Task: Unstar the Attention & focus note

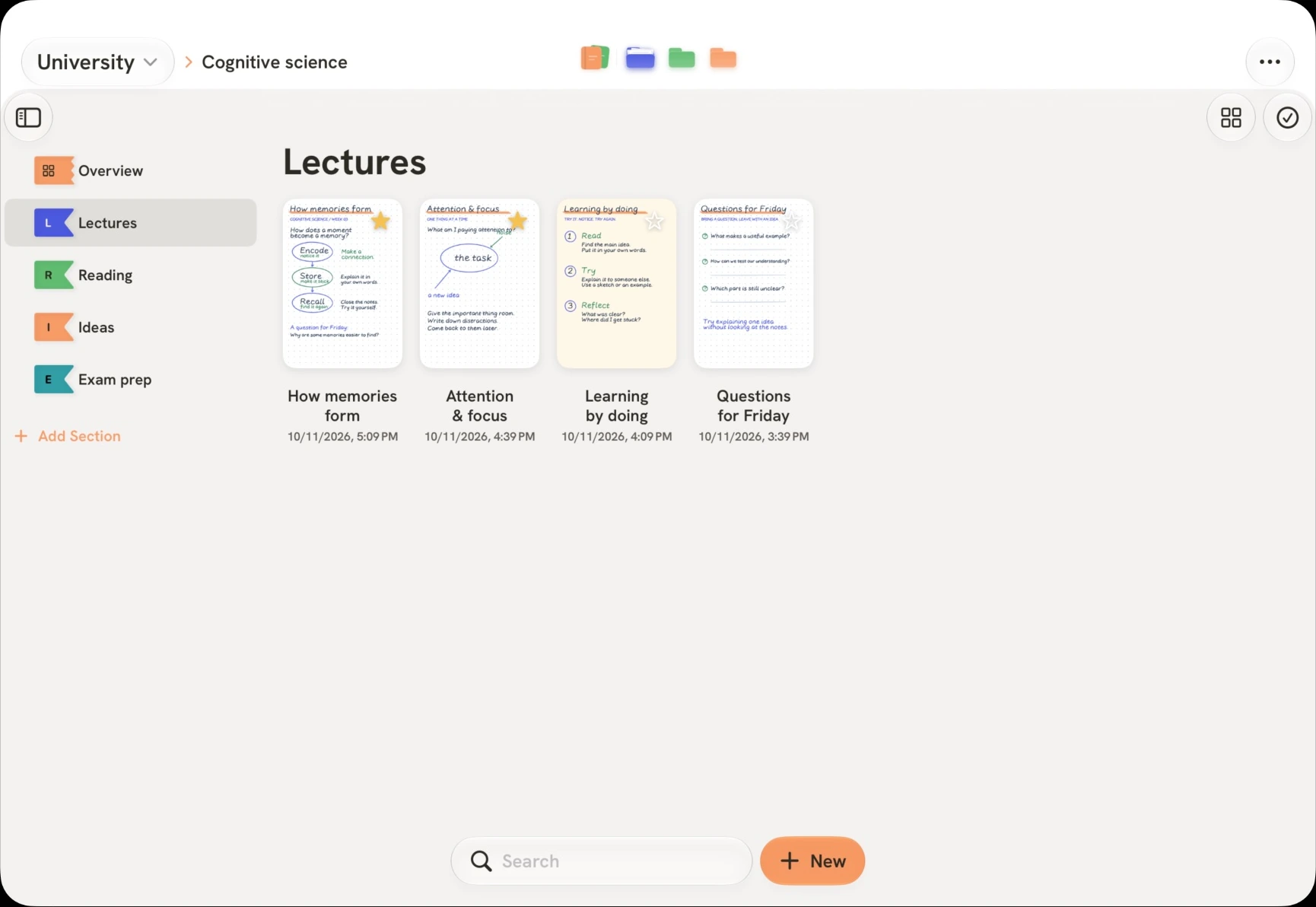Action: click(517, 221)
